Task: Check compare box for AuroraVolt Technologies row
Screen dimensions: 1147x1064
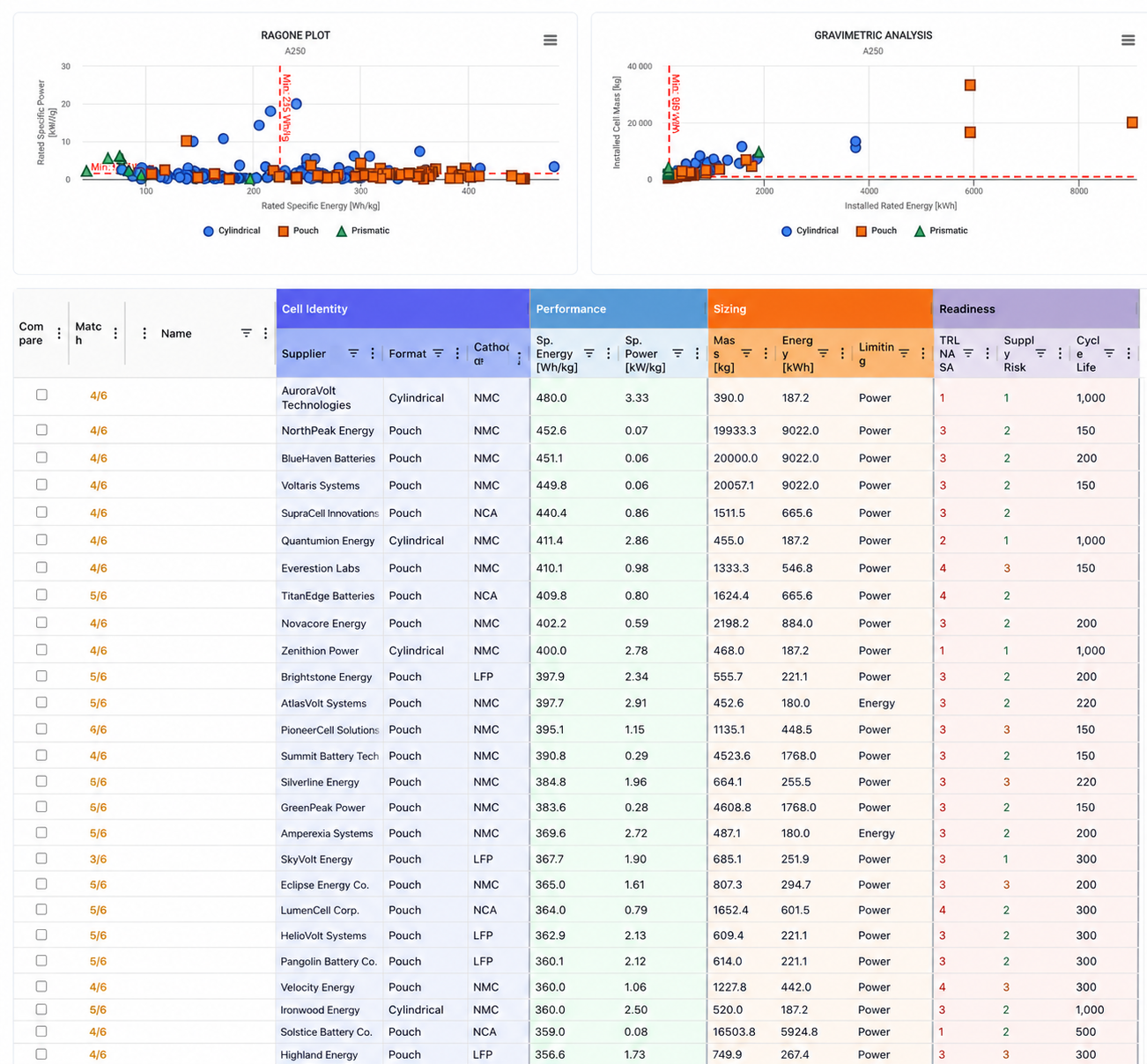Action: click(x=41, y=395)
